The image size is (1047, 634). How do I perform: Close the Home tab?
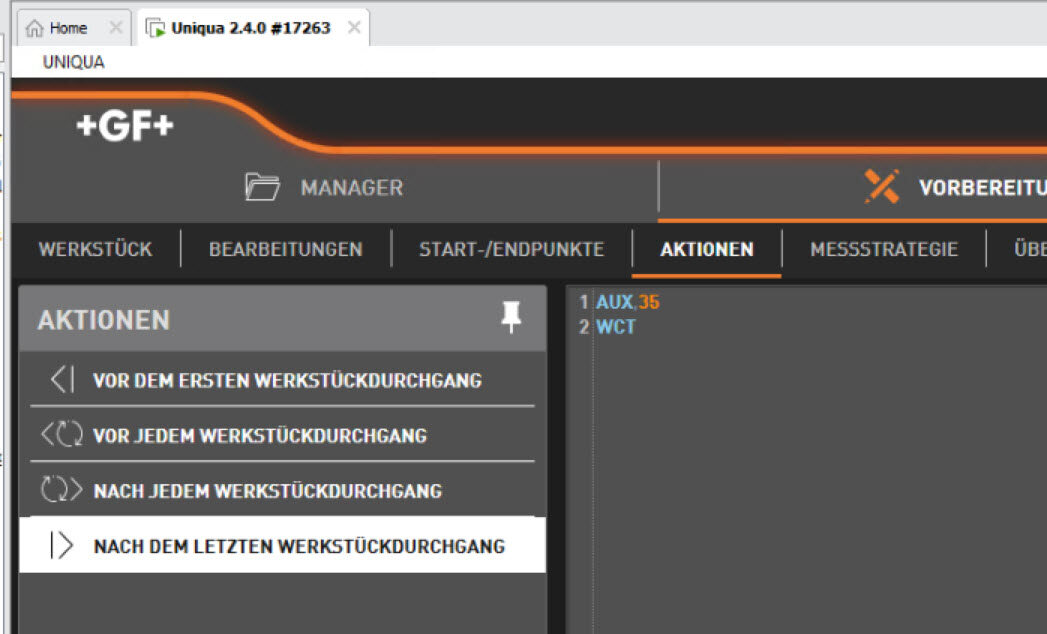(x=115, y=28)
